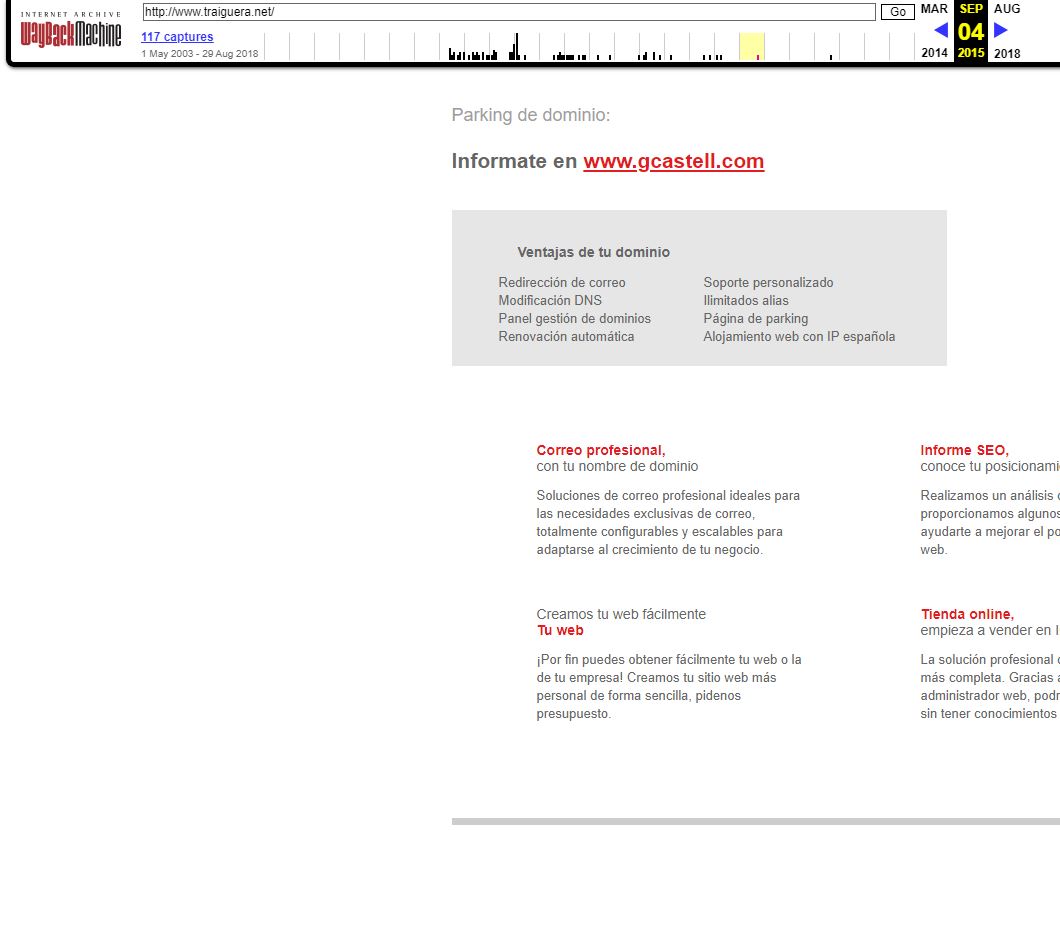Click the tallest capture bar in sparkline
Screen dimensions: 1060x935
(516, 46)
